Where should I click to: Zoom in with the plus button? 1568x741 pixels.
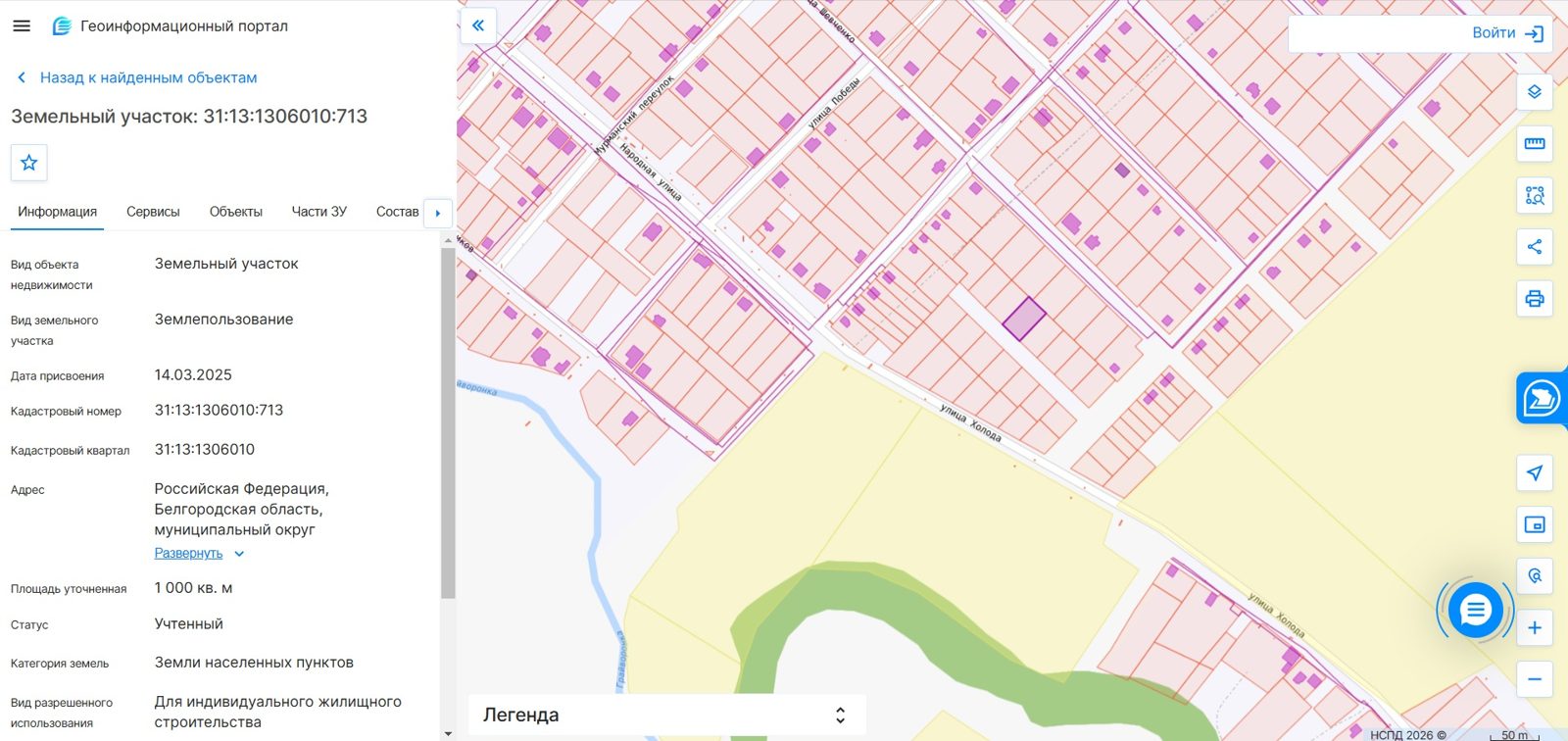(1535, 628)
